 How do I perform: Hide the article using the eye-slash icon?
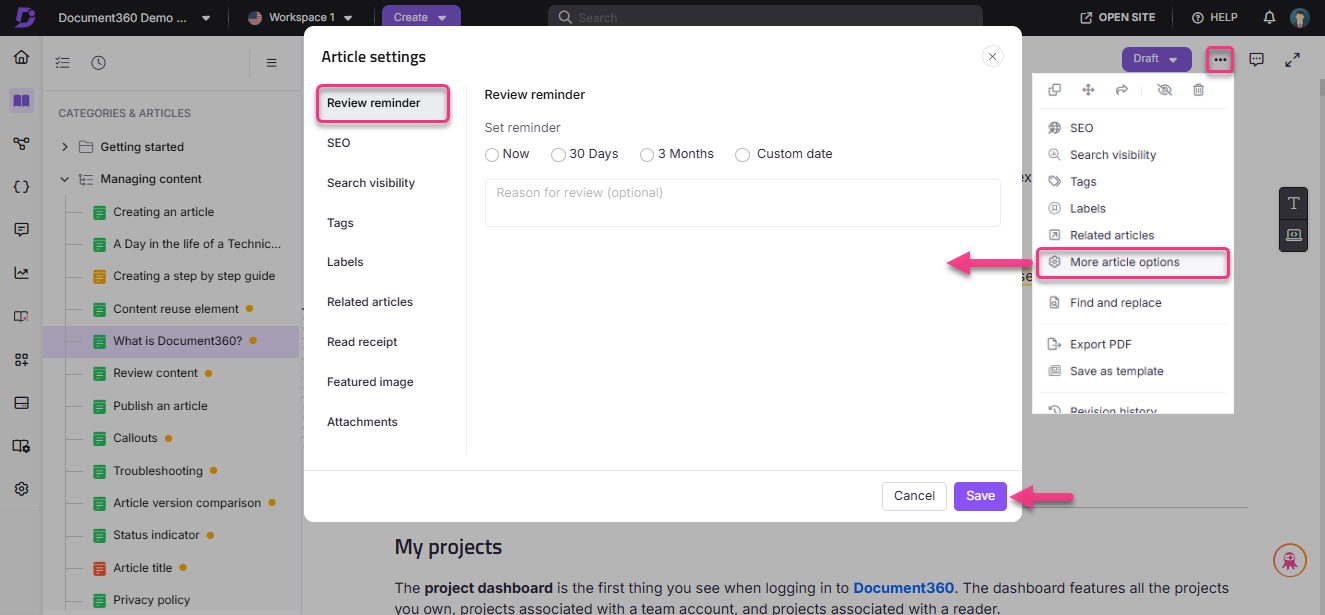pos(1164,89)
